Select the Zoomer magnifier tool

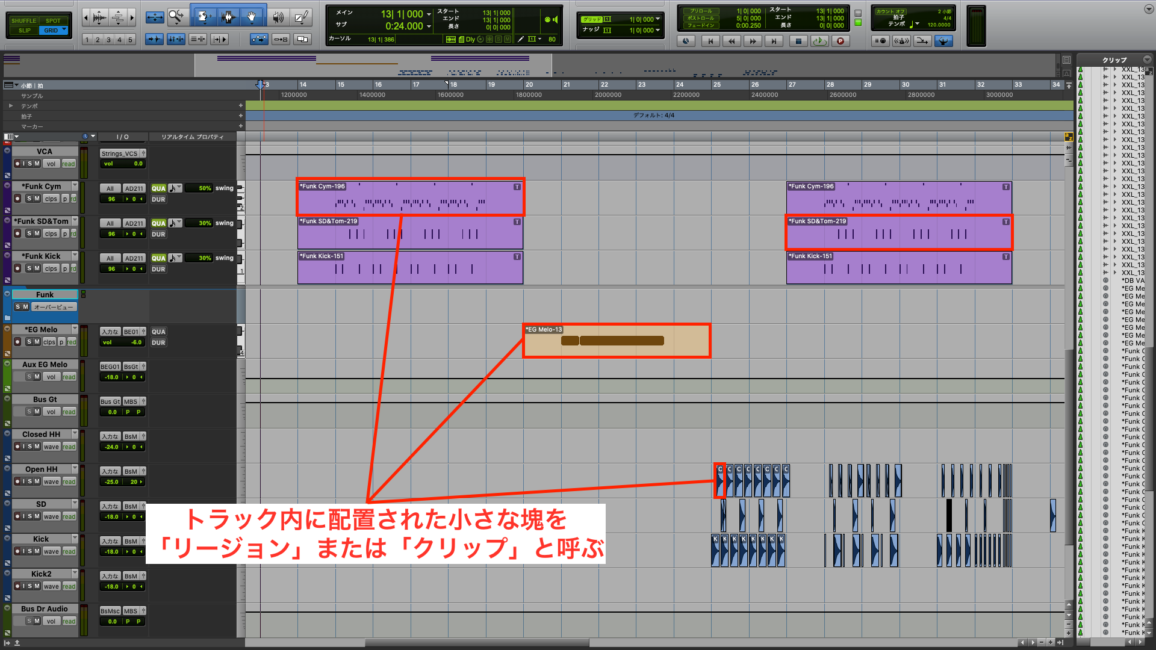(175, 16)
